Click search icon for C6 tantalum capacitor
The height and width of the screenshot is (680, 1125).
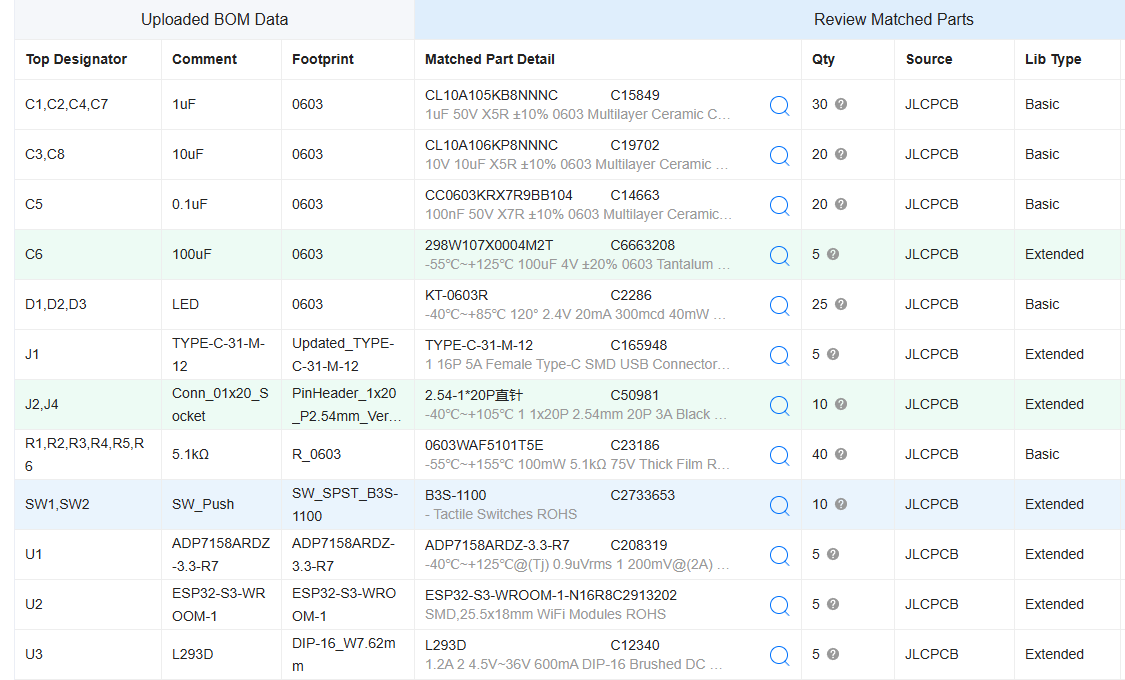[779, 255]
